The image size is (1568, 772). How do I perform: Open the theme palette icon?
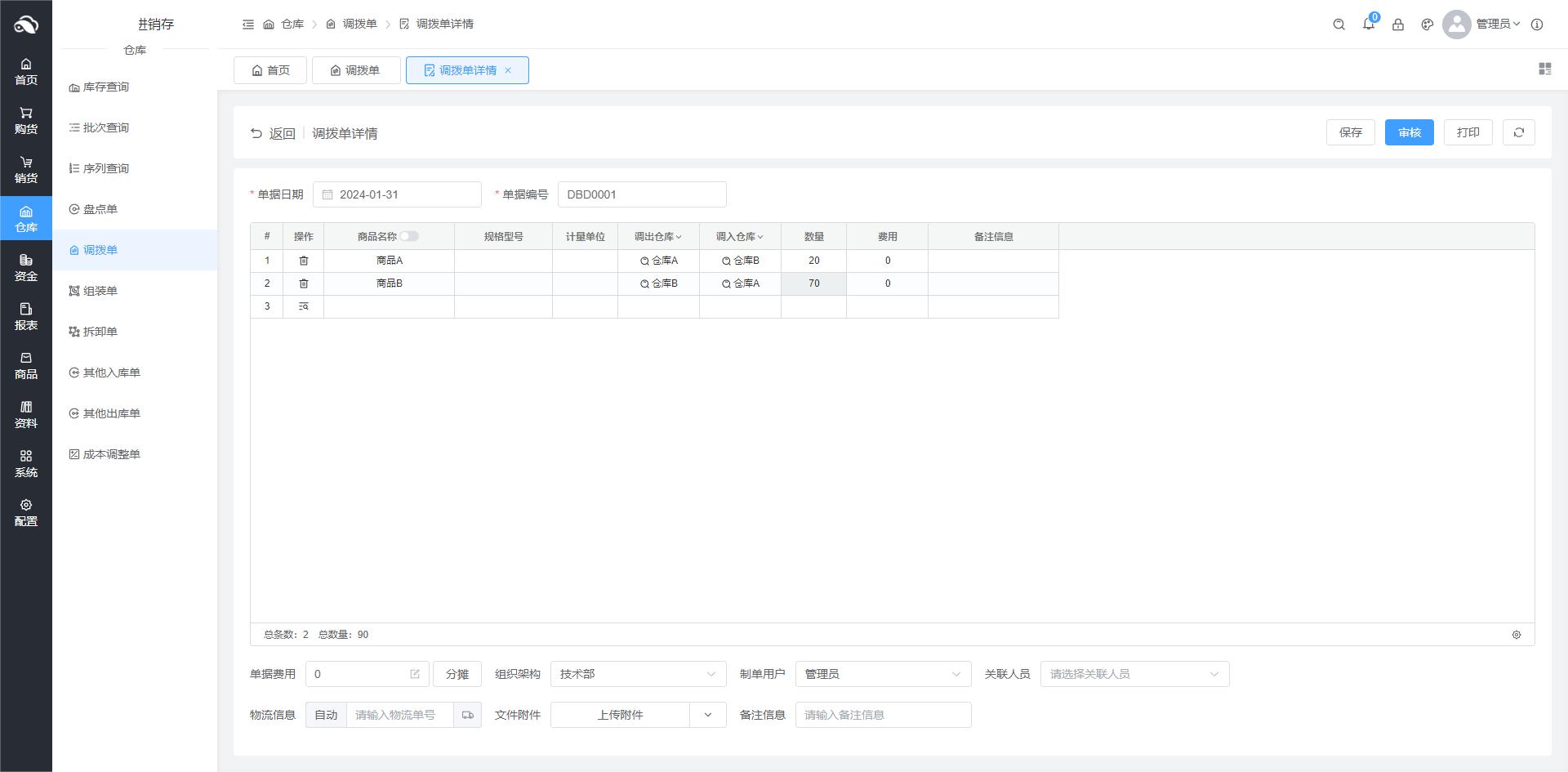pyautogui.click(x=1428, y=25)
